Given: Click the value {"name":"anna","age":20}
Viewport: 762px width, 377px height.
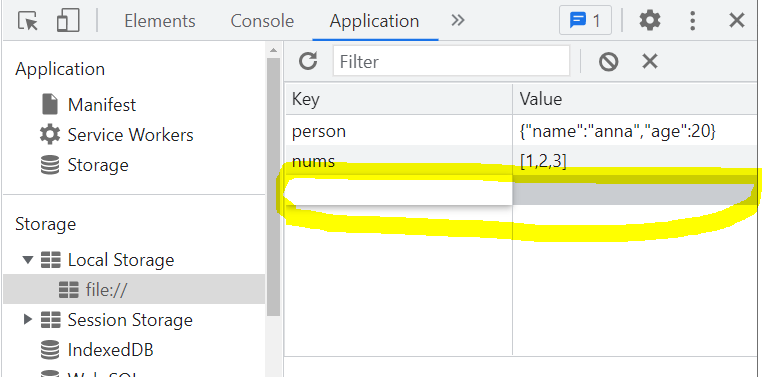Looking at the screenshot, I should pos(618,131).
